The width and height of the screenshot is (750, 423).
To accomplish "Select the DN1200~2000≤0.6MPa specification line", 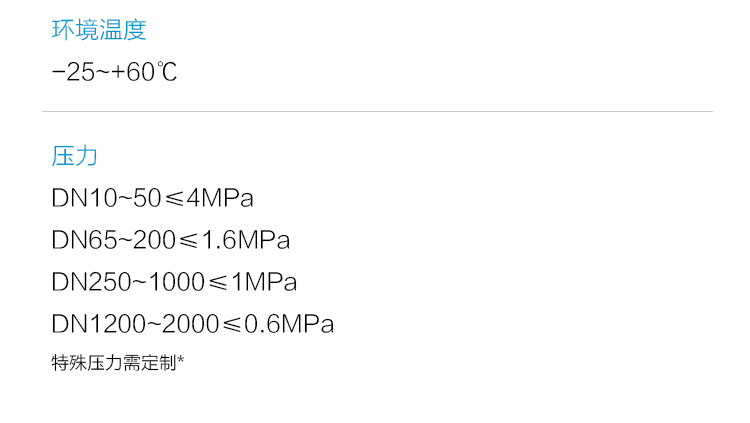I will [192, 324].
